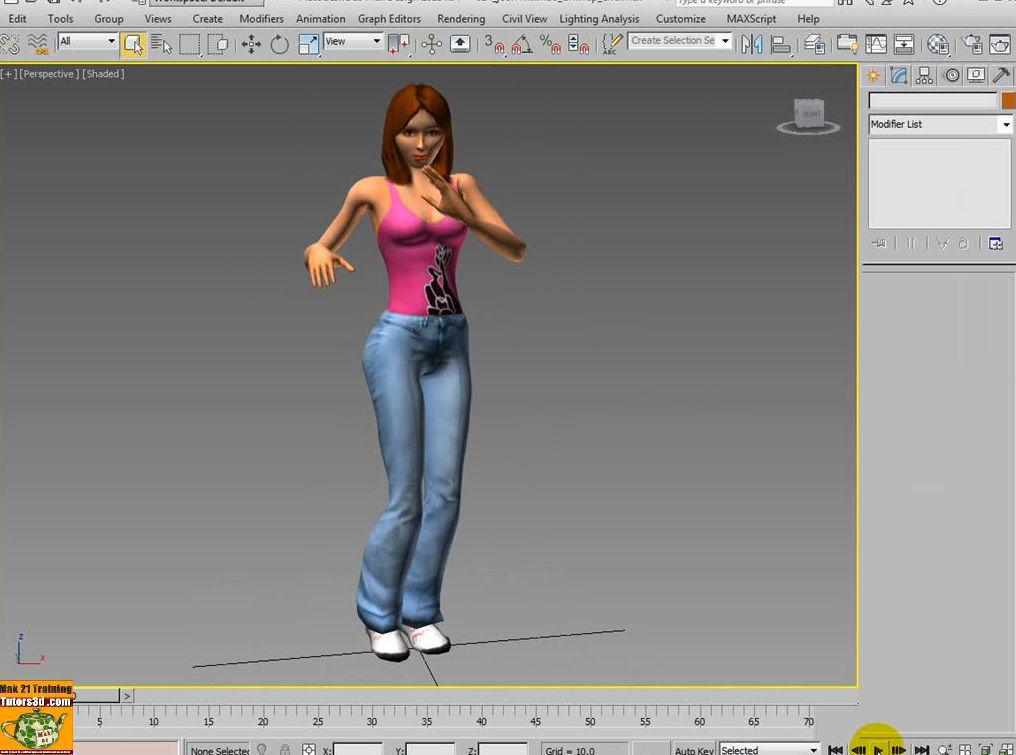This screenshot has width=1016, height=755.
Task: Activate the Select Object tool
Action: coord(133,45)
